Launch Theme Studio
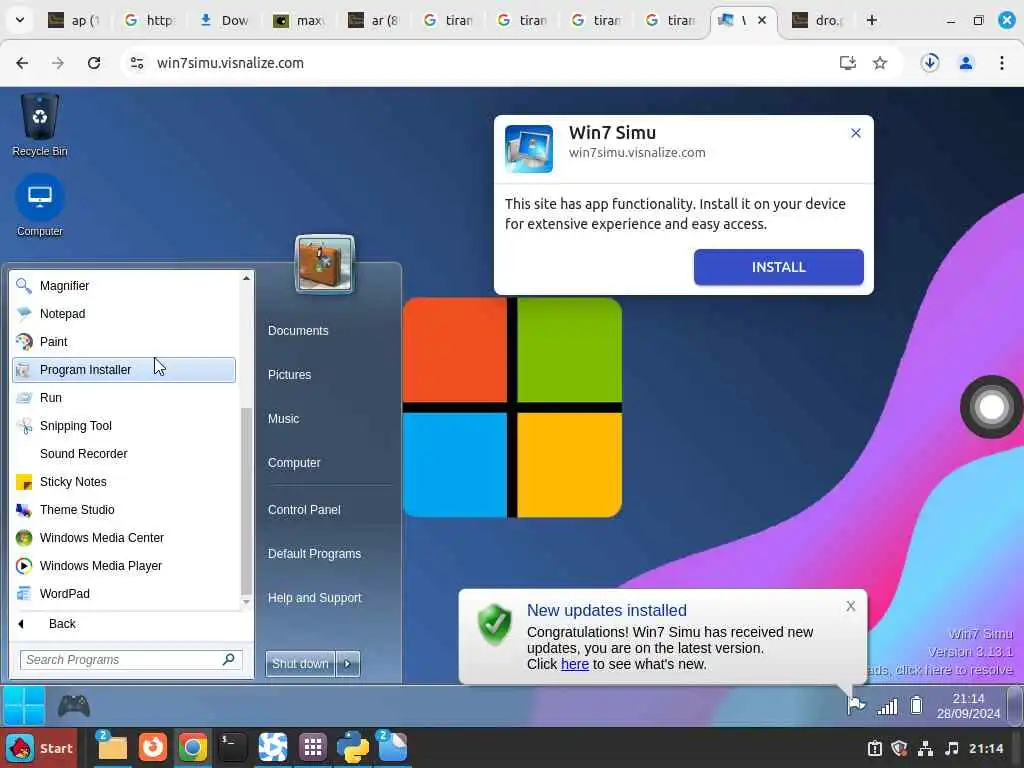This screenshot has width=1024, height=768. tap(124, 509)
